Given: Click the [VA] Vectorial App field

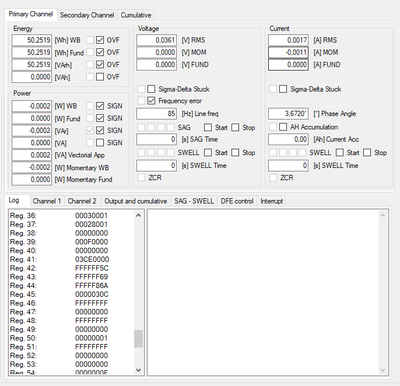Looking at the screenshot, I should click(32, 155).
